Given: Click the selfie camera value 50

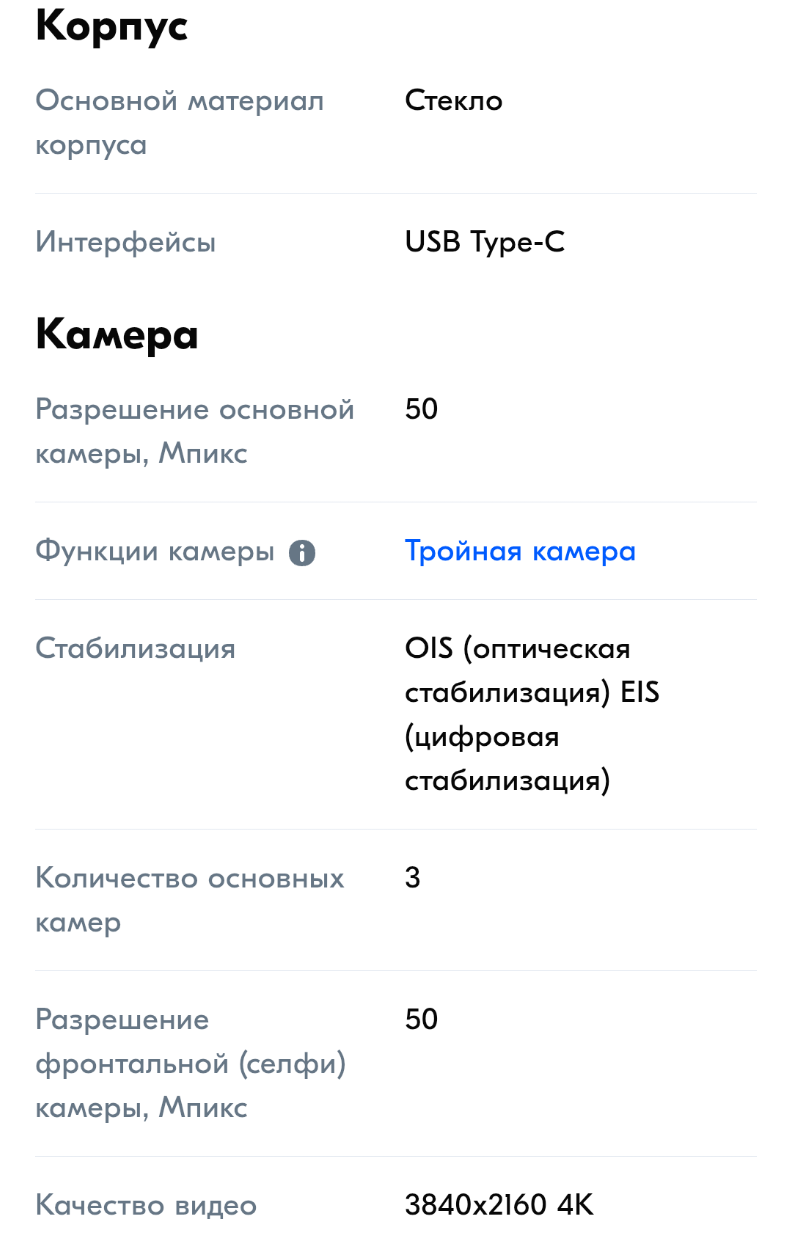Looking at the screenshot, I should click(x=419, y=1019).
